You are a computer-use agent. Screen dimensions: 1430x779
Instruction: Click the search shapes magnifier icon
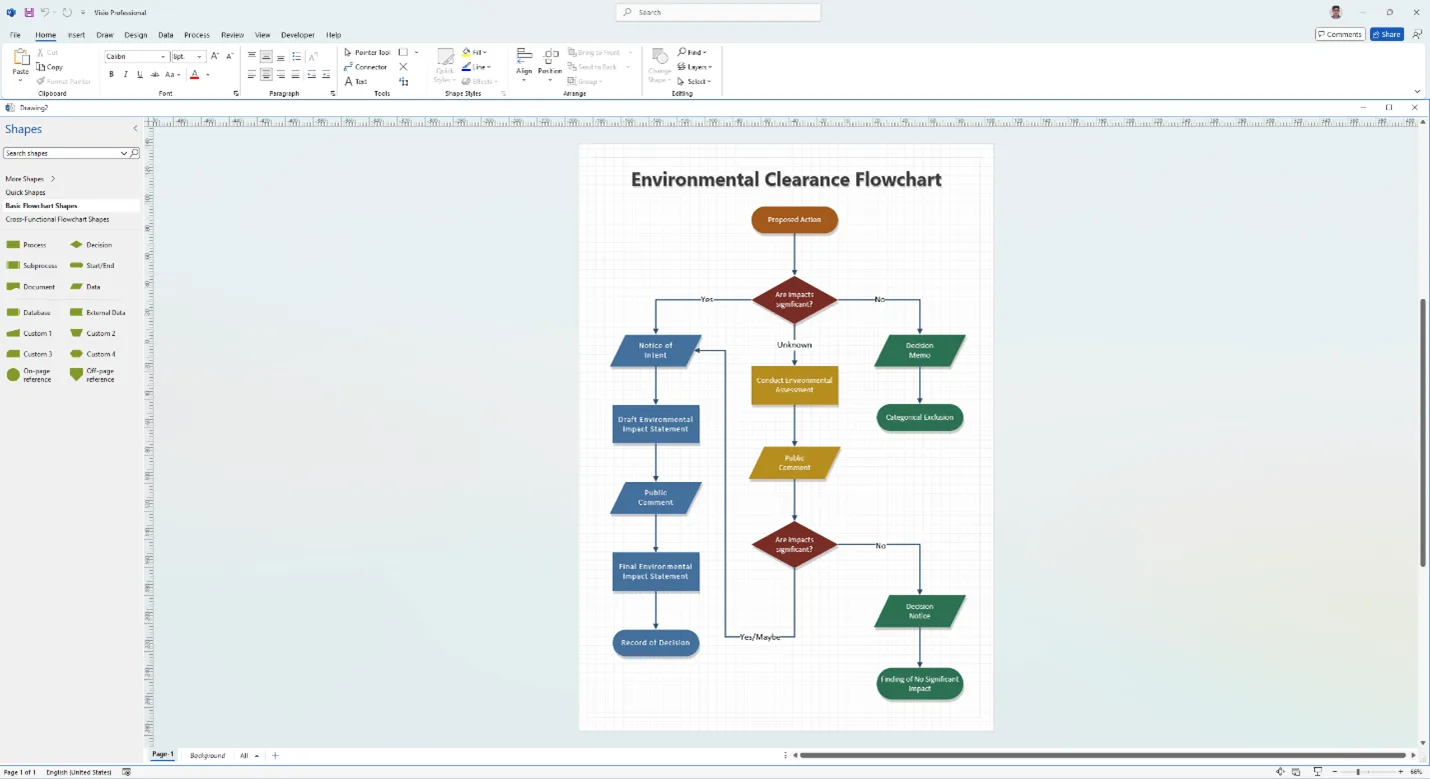click(135, 153)
